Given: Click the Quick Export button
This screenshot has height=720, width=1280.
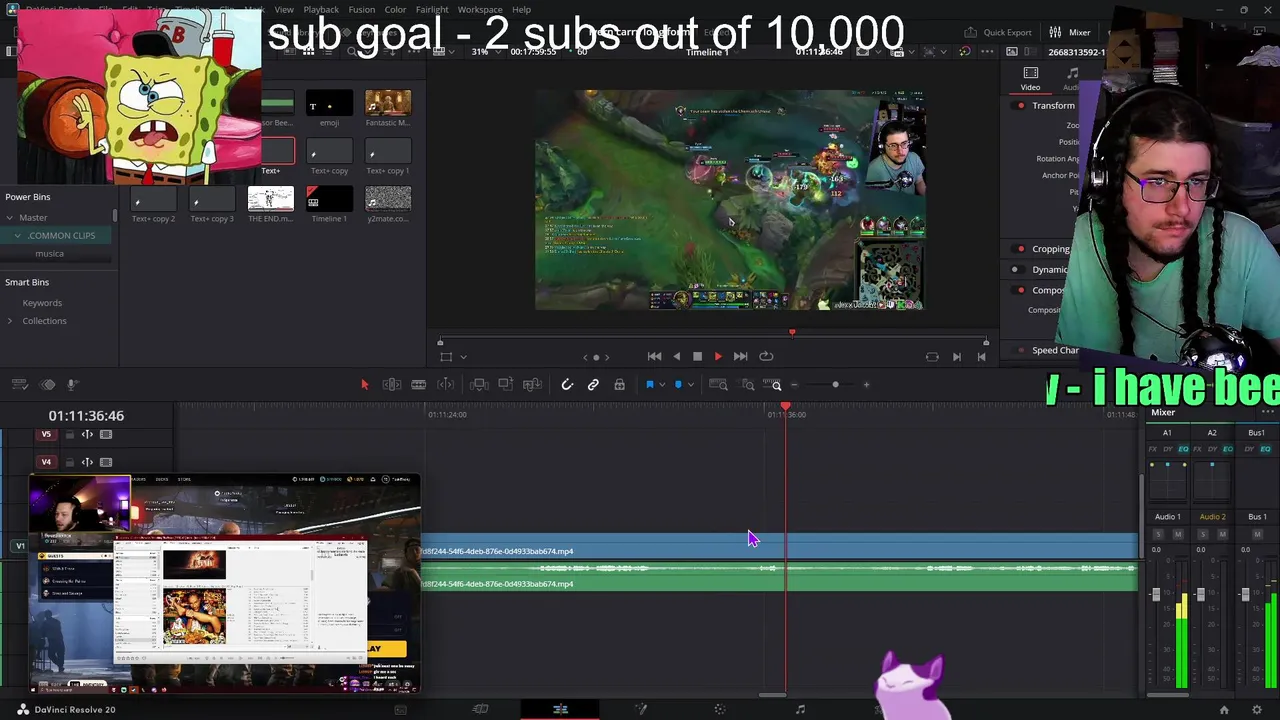Looking at the screenshot, I should coord(997,32).
